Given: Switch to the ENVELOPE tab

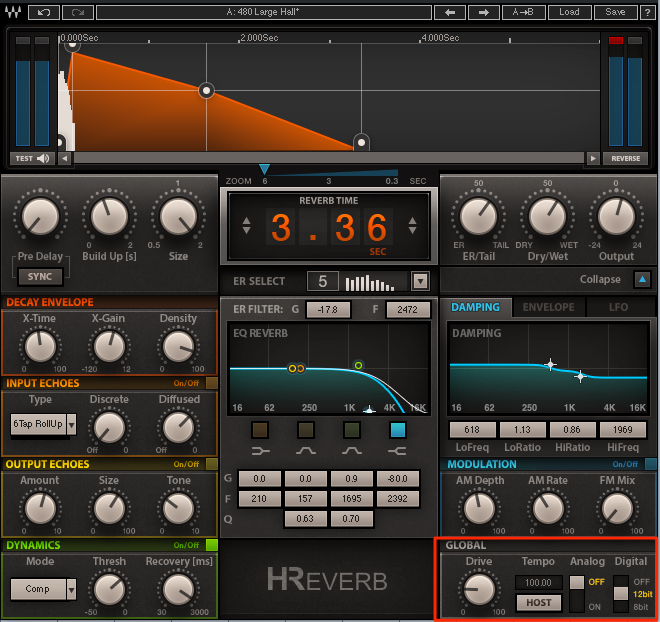Looking at the screenshot, I should pyautogui.click(x=548, y=307).
